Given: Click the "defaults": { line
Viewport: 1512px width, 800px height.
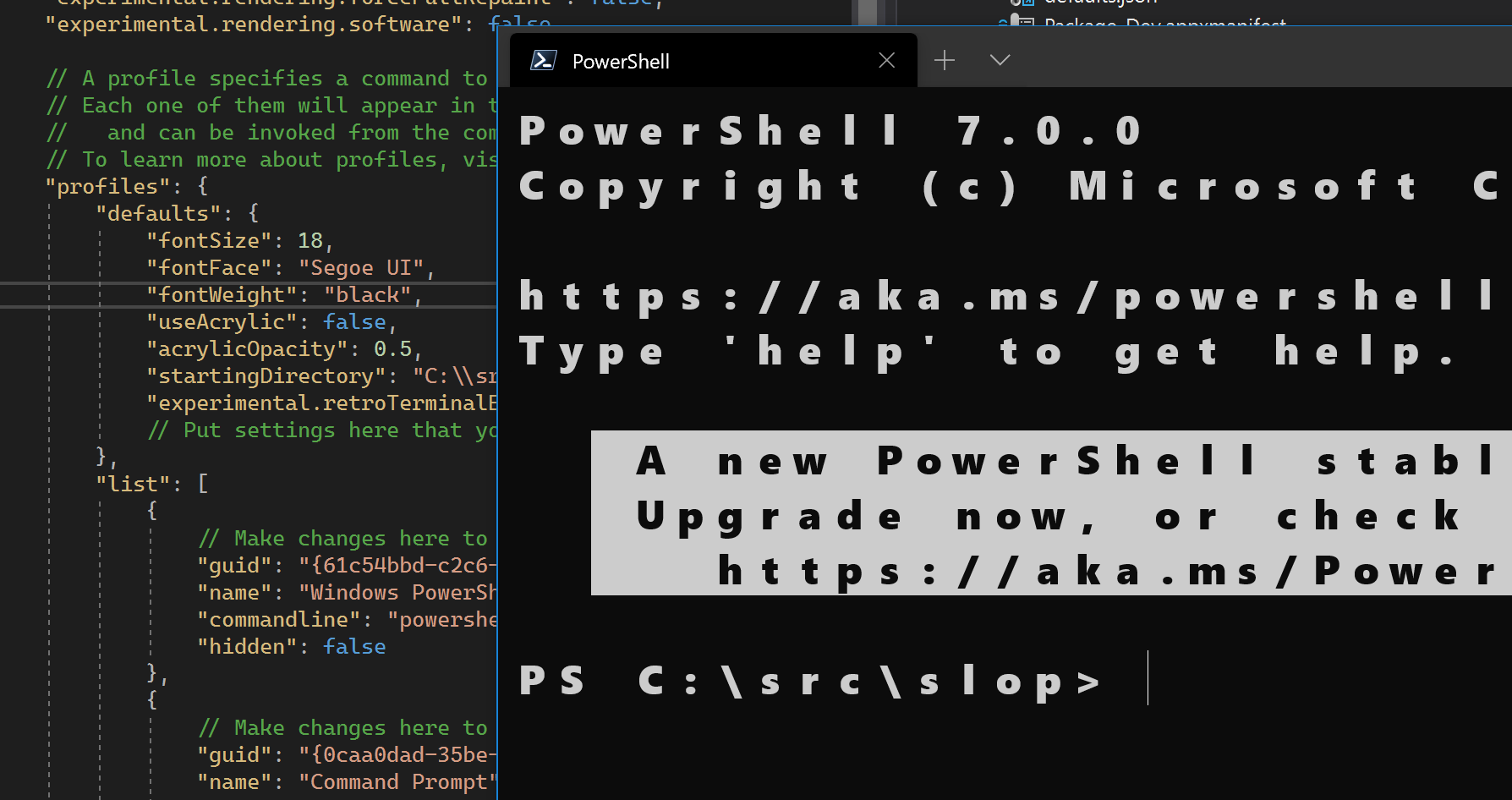Looking at the screenshot, I should click(x=178, y=213).
